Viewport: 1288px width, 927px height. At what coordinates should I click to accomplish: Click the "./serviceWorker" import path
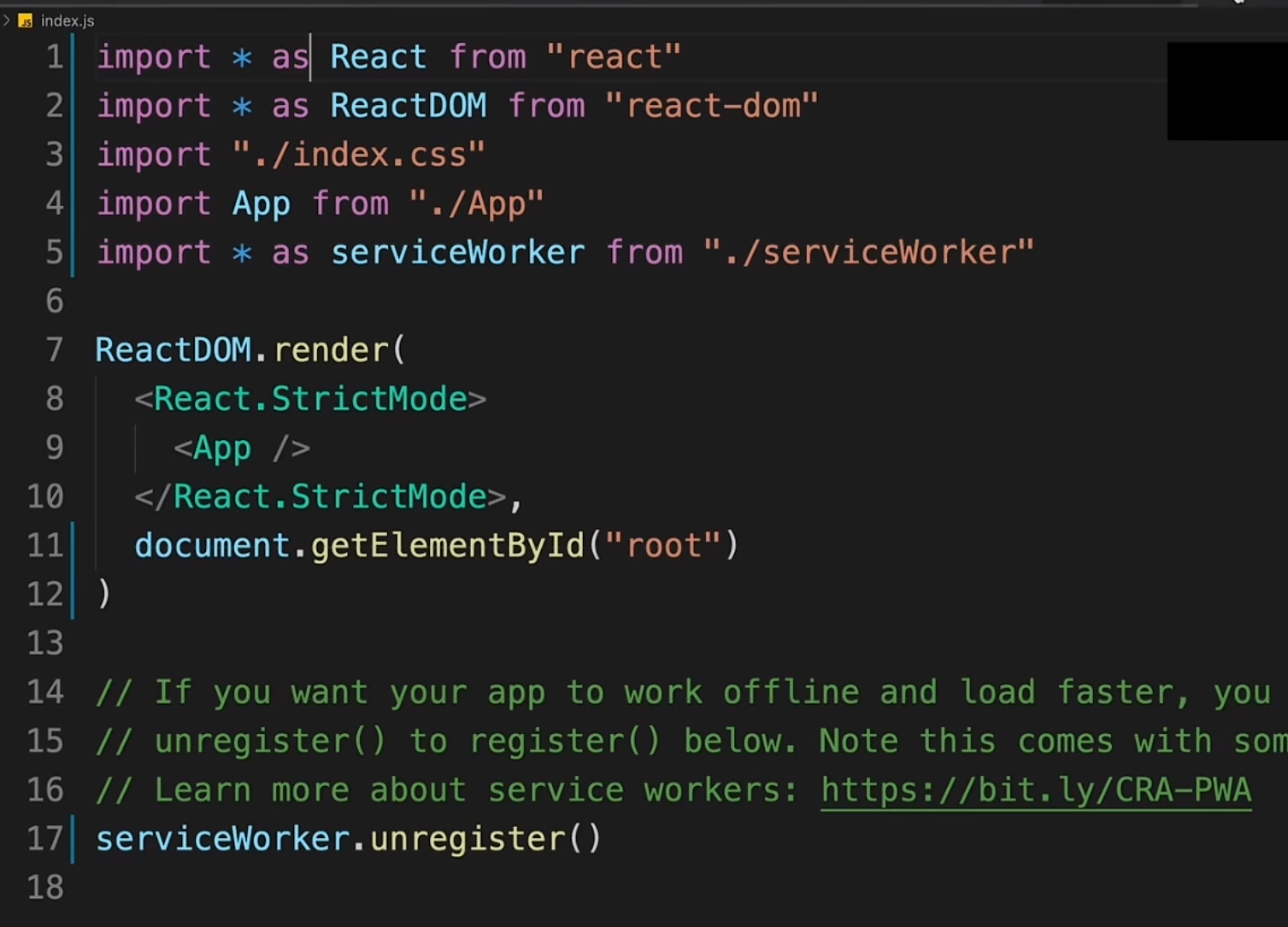pyautogui.click(x=868, y=252)
